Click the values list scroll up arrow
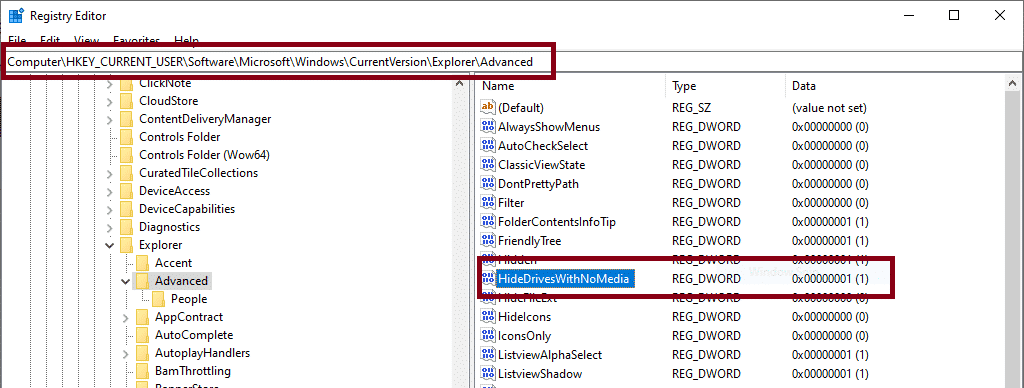1024x388 pixels. (x=1013, y=84)
